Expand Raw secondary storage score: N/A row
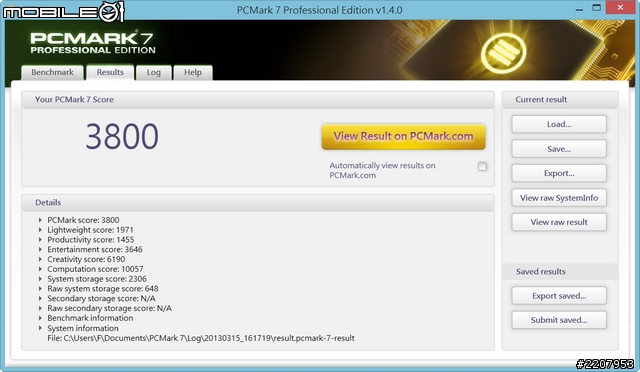This screenshot has width=640, height=372. point(40,308)
